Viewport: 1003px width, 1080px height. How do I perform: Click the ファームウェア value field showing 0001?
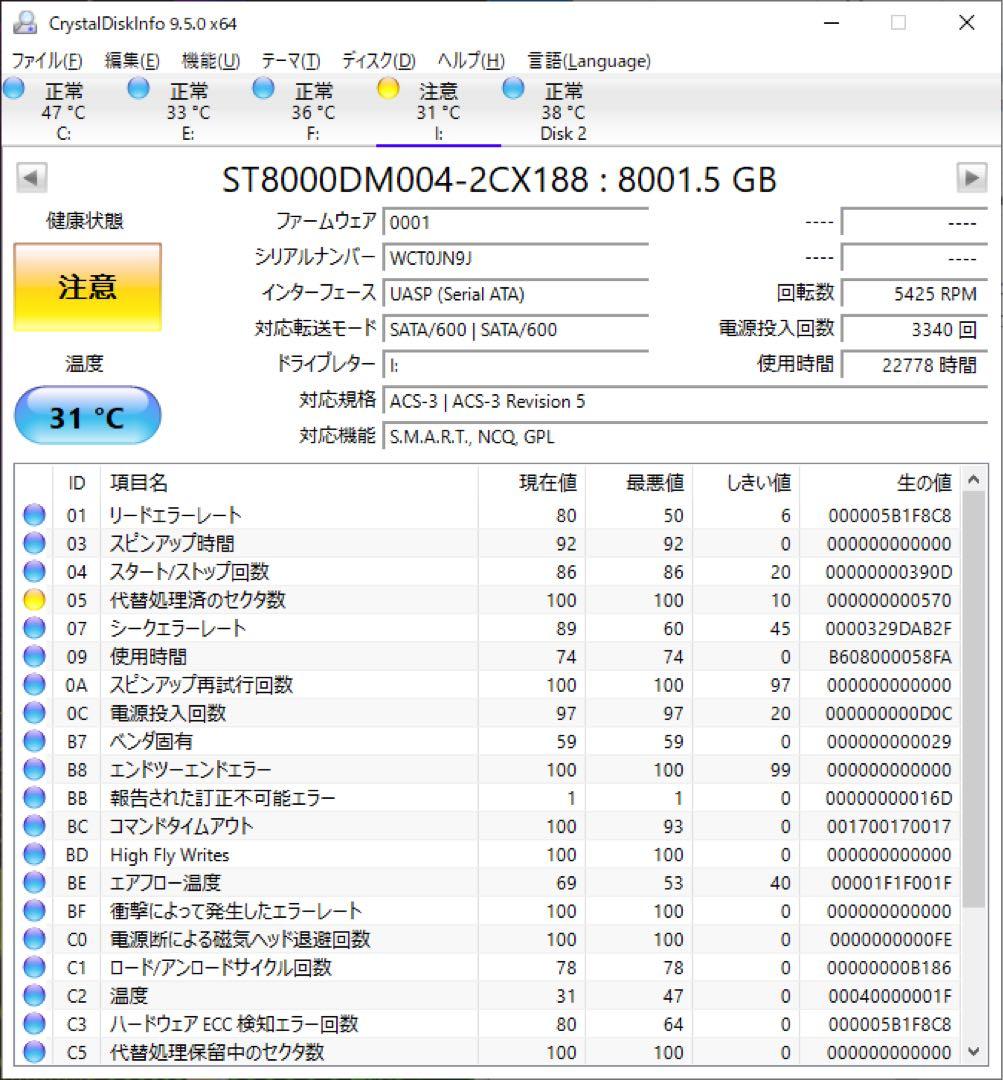(x=517, y=221)
